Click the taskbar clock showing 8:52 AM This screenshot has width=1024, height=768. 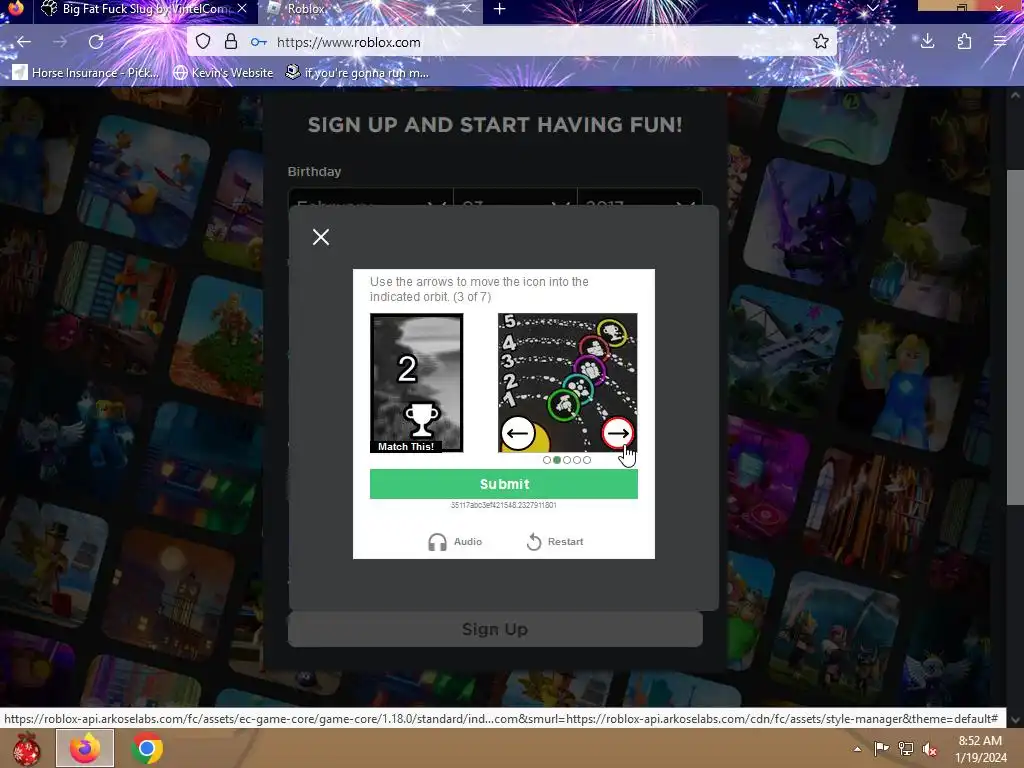tap(980, 749)
